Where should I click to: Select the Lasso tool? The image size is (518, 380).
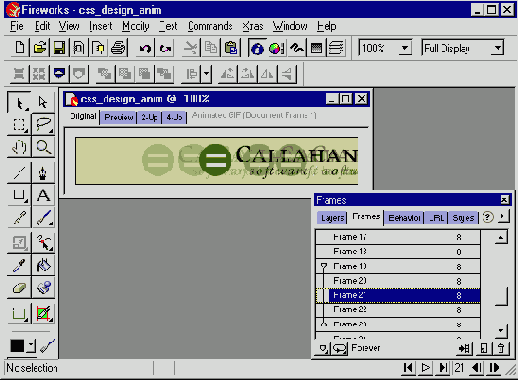(x=44, y=124)
